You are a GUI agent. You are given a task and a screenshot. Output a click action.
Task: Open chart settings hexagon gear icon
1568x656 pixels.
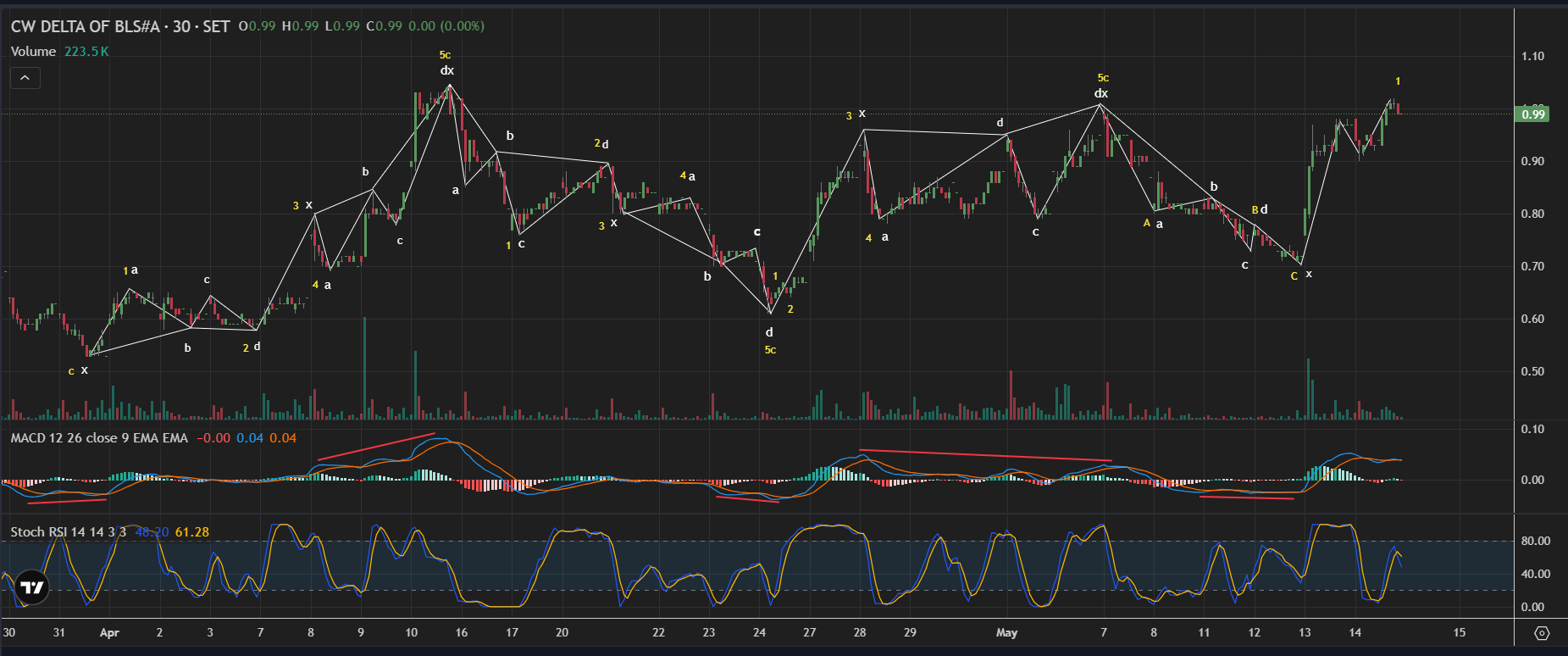pyautogui.click(x=1542, y=633)
